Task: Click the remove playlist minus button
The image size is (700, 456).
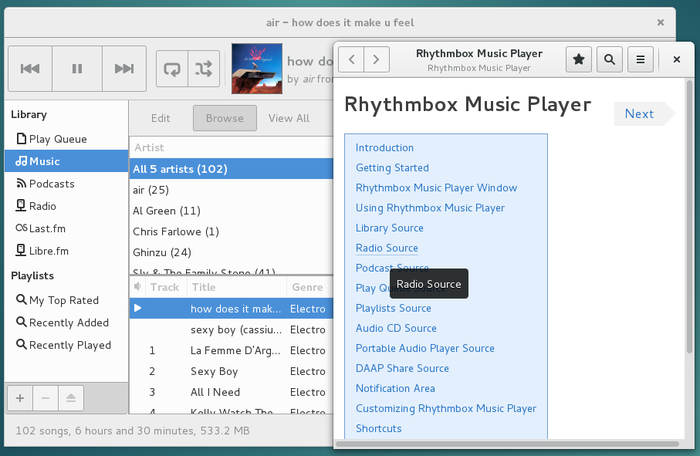Action: tap(45, 398)
